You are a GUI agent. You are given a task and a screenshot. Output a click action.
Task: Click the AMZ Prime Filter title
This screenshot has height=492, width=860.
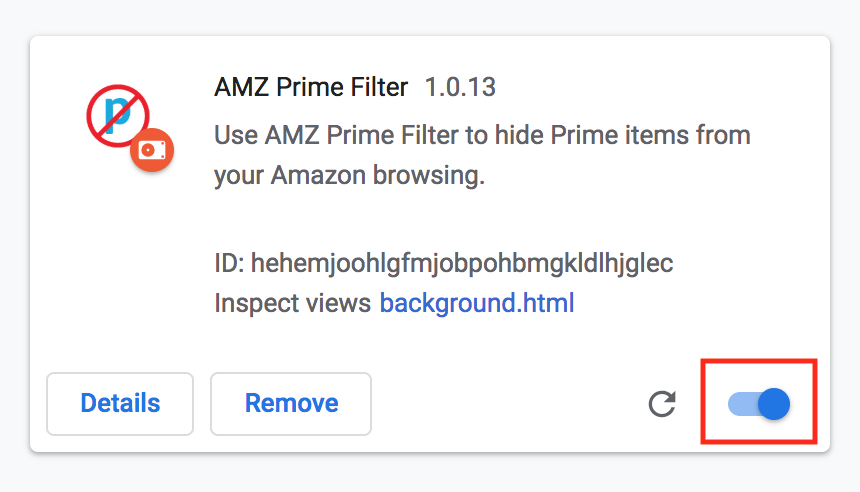(311, 87)
